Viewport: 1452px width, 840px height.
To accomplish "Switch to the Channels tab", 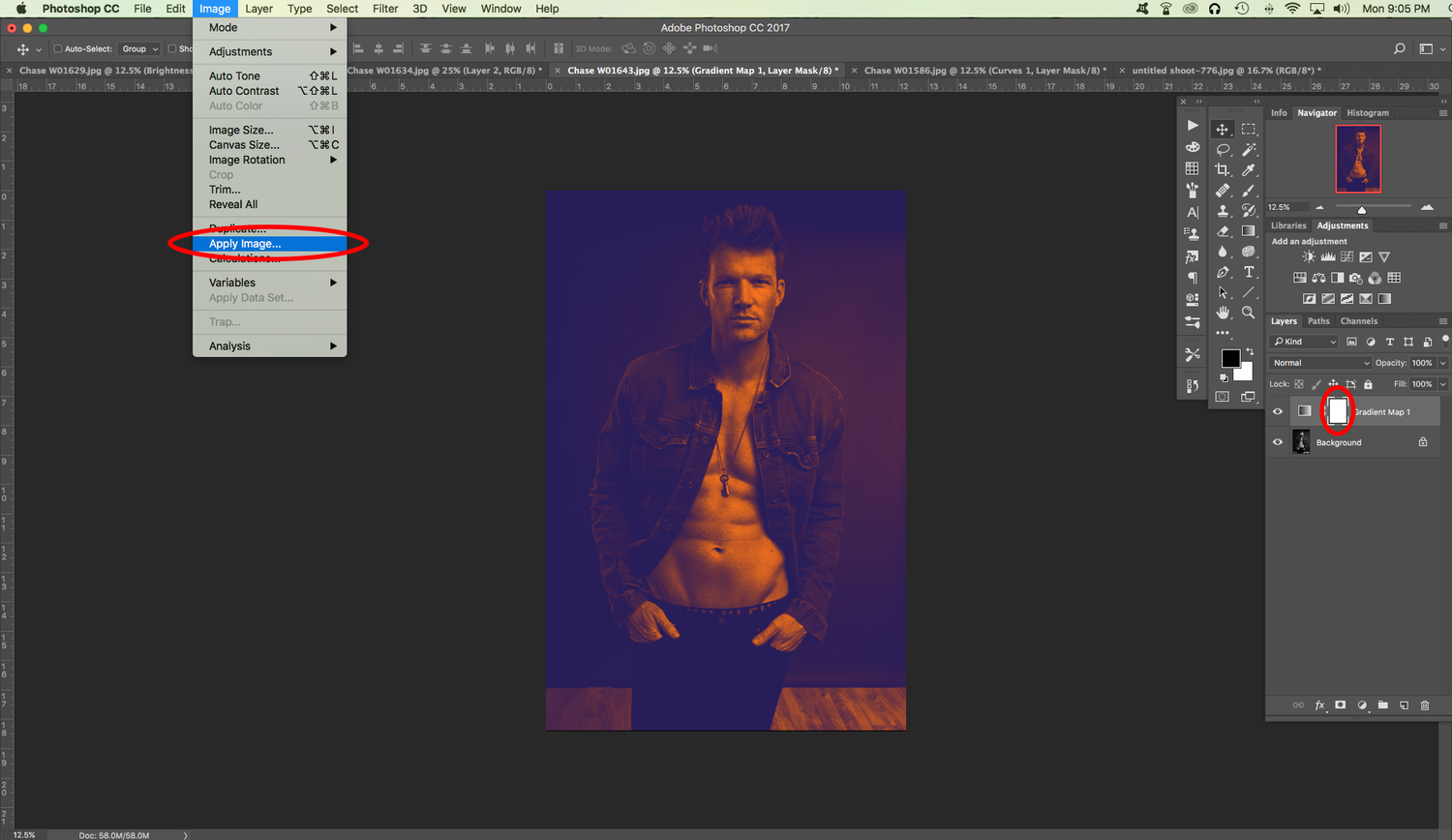I will (x=1359, y=320).
